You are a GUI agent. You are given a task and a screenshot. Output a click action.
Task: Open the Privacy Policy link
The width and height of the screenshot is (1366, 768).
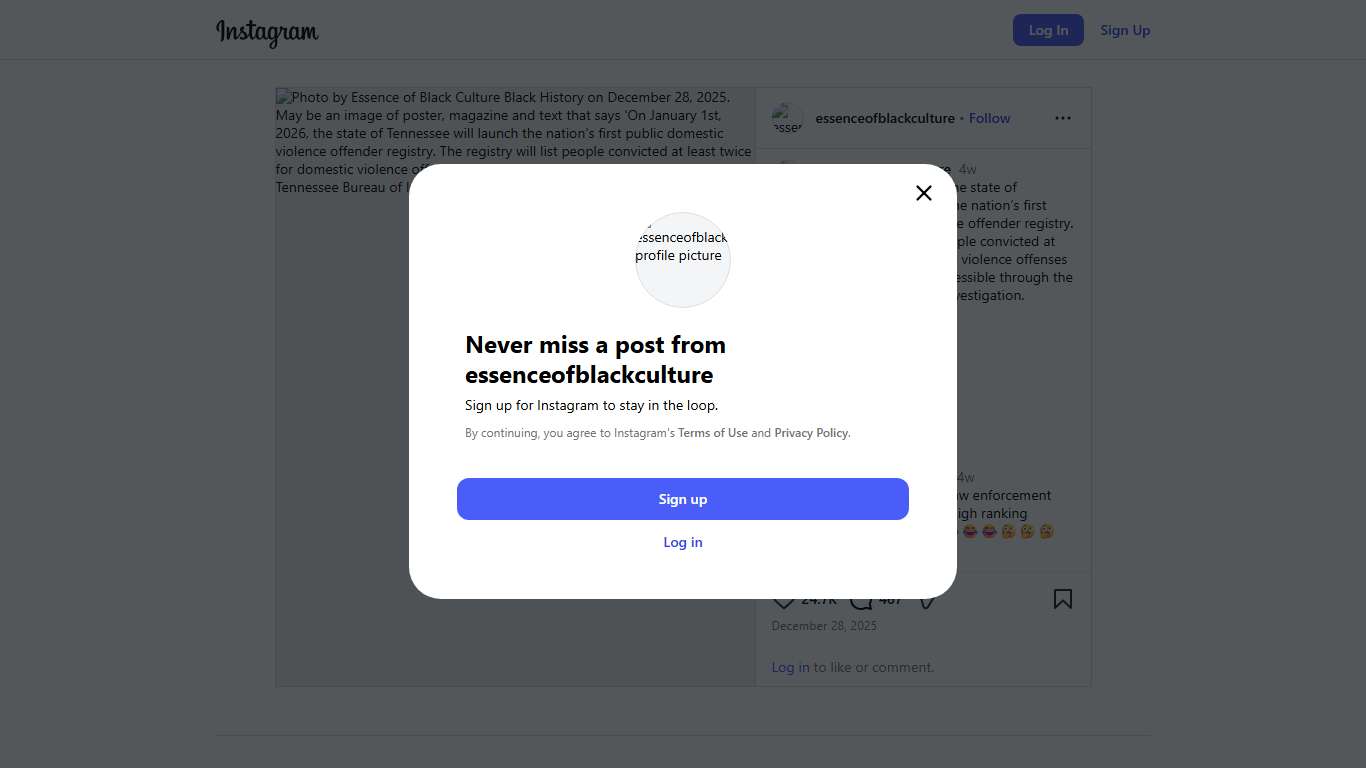(811, 433)
